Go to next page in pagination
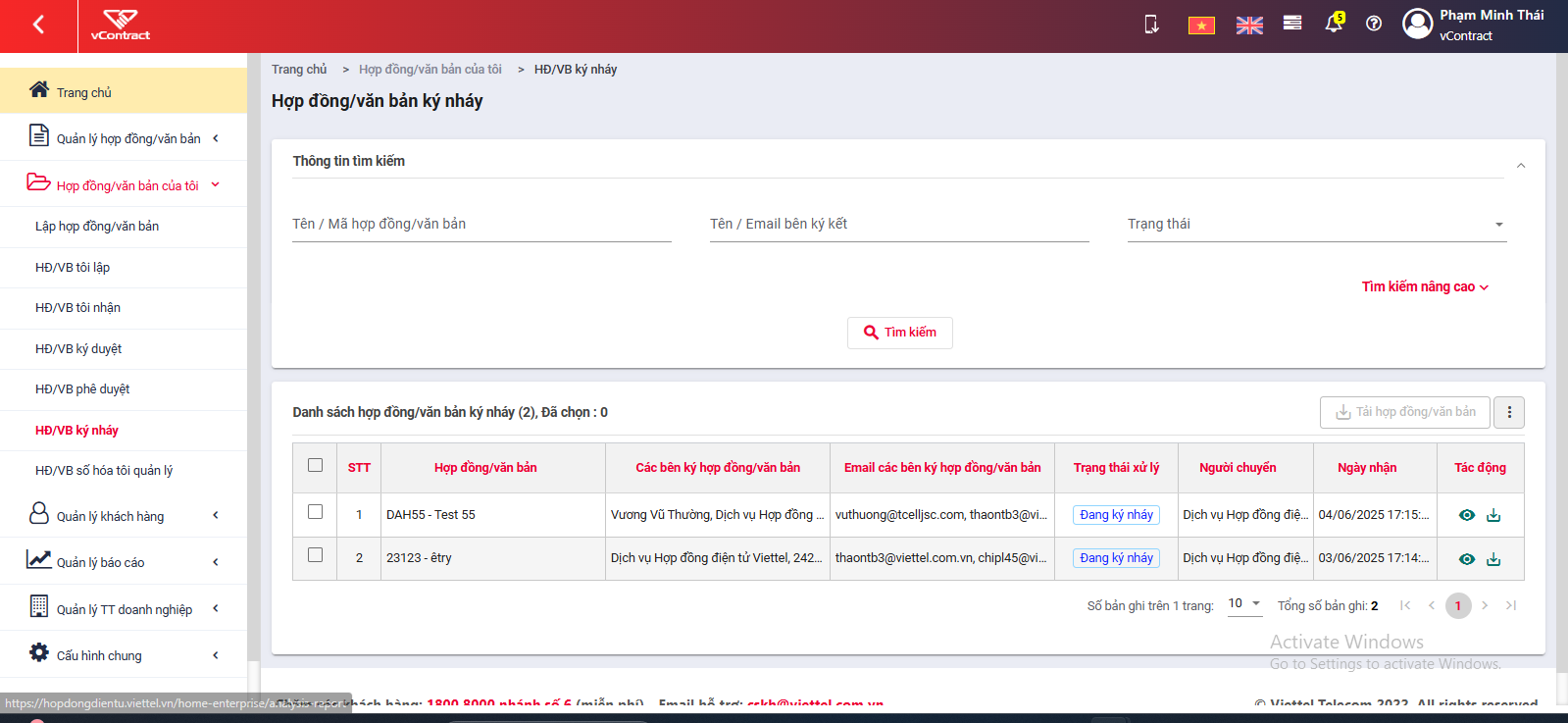Image resolution: width=1568 pixels, height=723 pixels. point(1485,605)
